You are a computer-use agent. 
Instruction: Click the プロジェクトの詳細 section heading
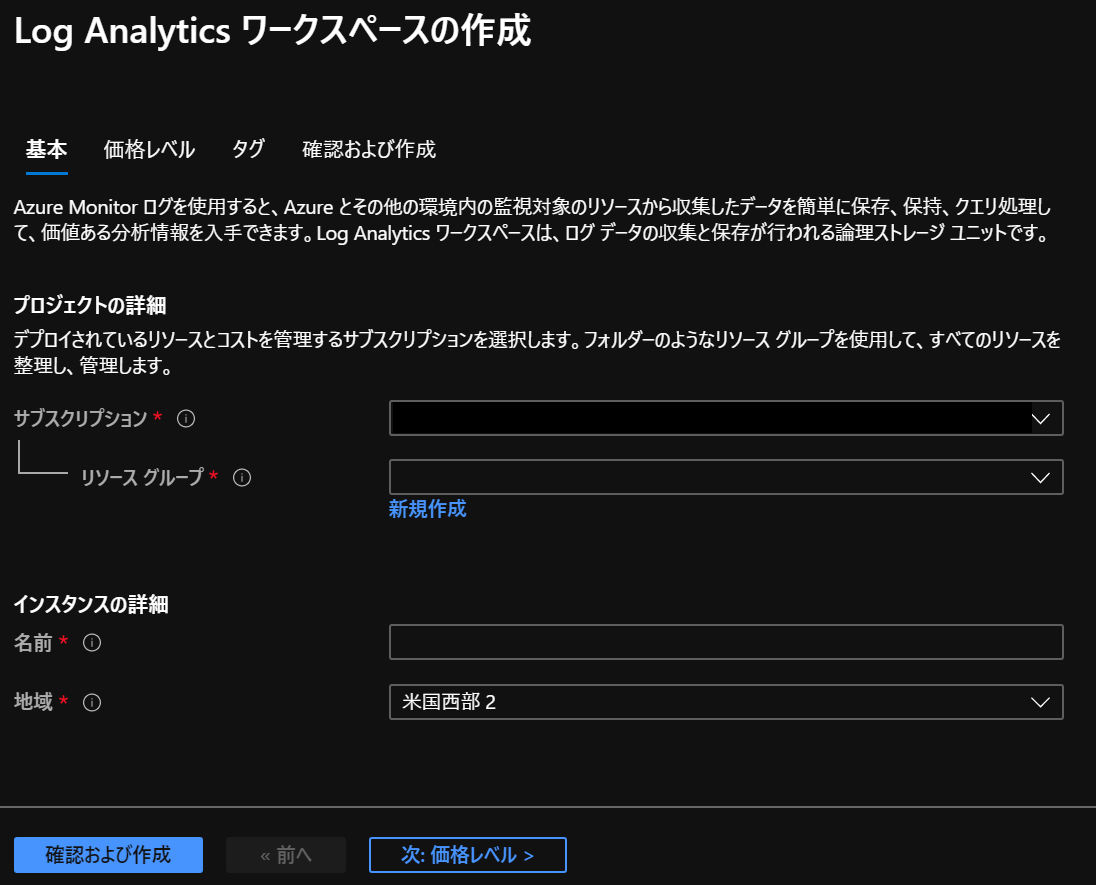point(90,305)
